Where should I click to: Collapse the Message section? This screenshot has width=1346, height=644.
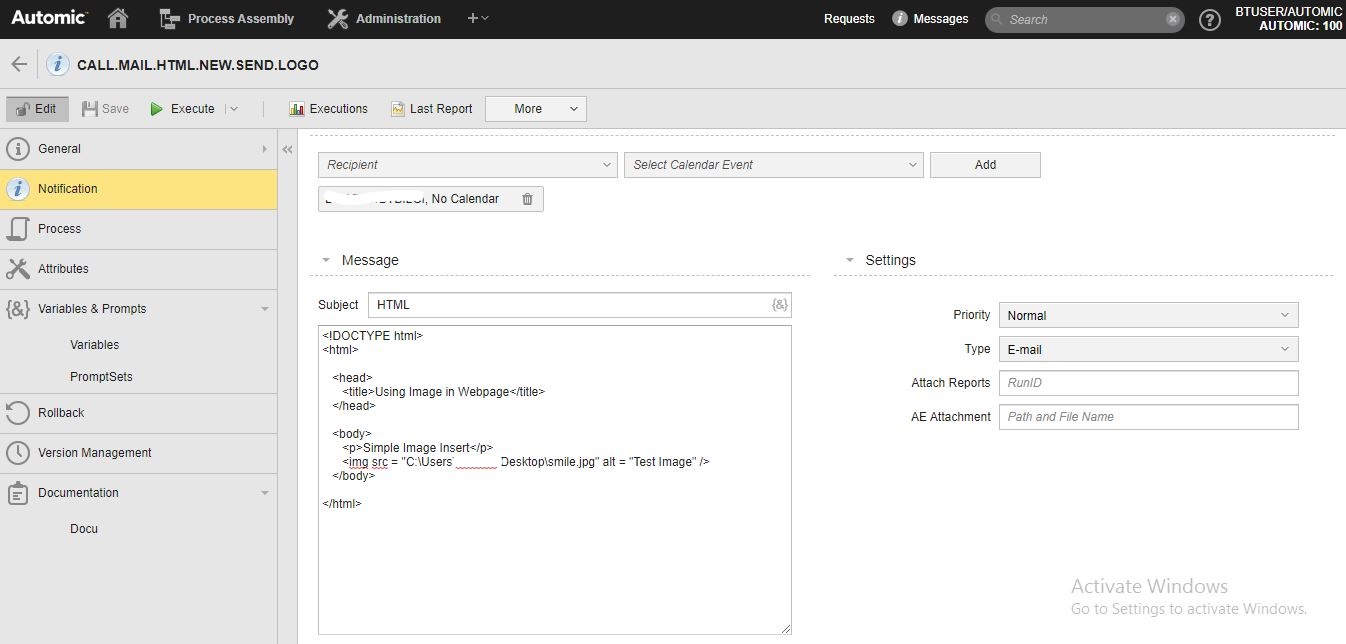pyautogui.click(x=325, y=259)
